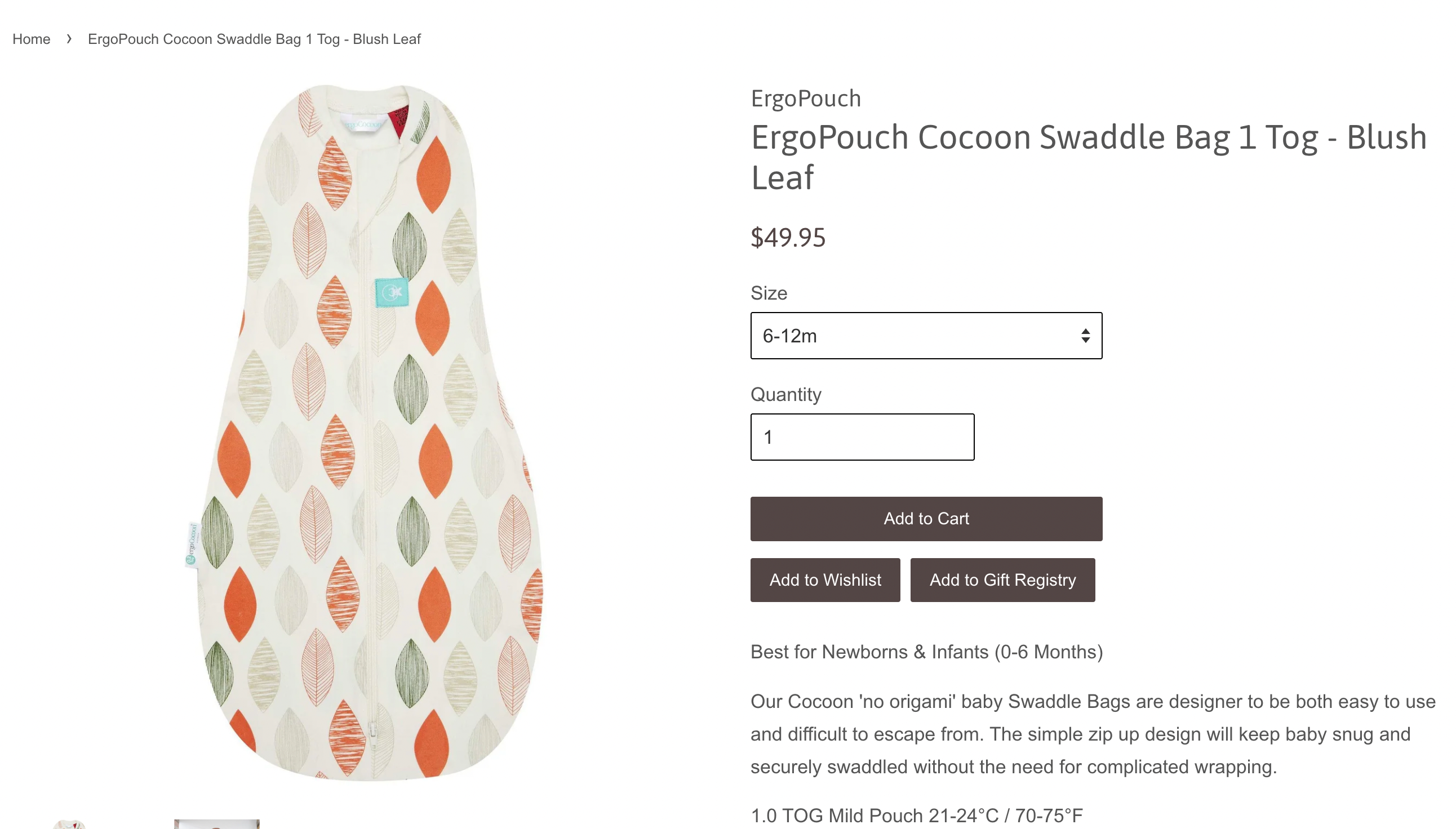Open the ErgoPouch Cocoon Swaddle Bag breadcrumb

[x=254, y=39]
